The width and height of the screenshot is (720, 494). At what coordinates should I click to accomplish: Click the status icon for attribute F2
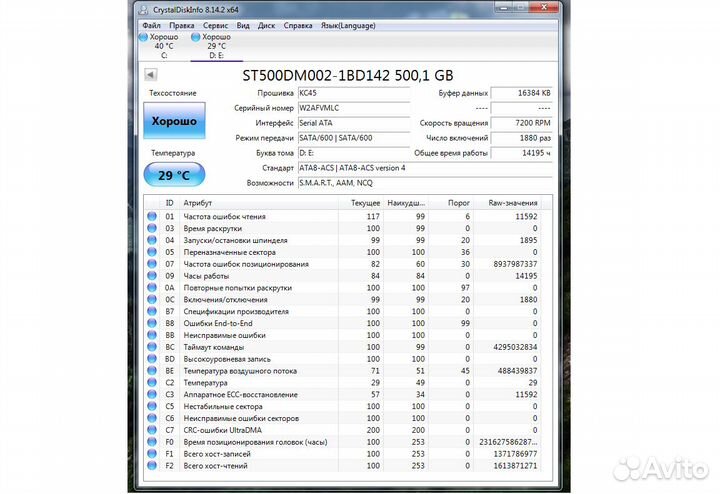point(152,466)
